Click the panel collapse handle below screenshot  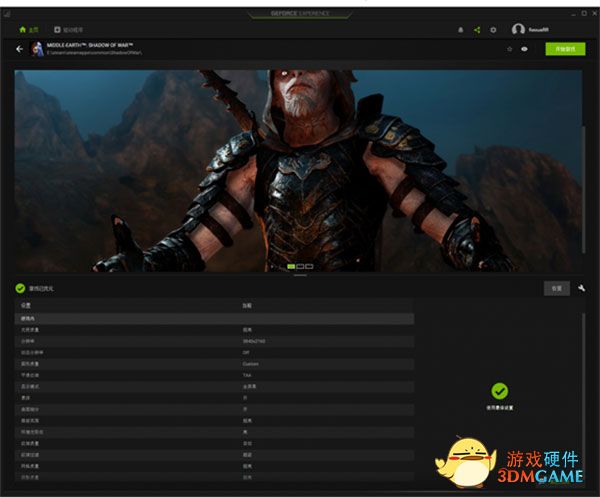300,275
